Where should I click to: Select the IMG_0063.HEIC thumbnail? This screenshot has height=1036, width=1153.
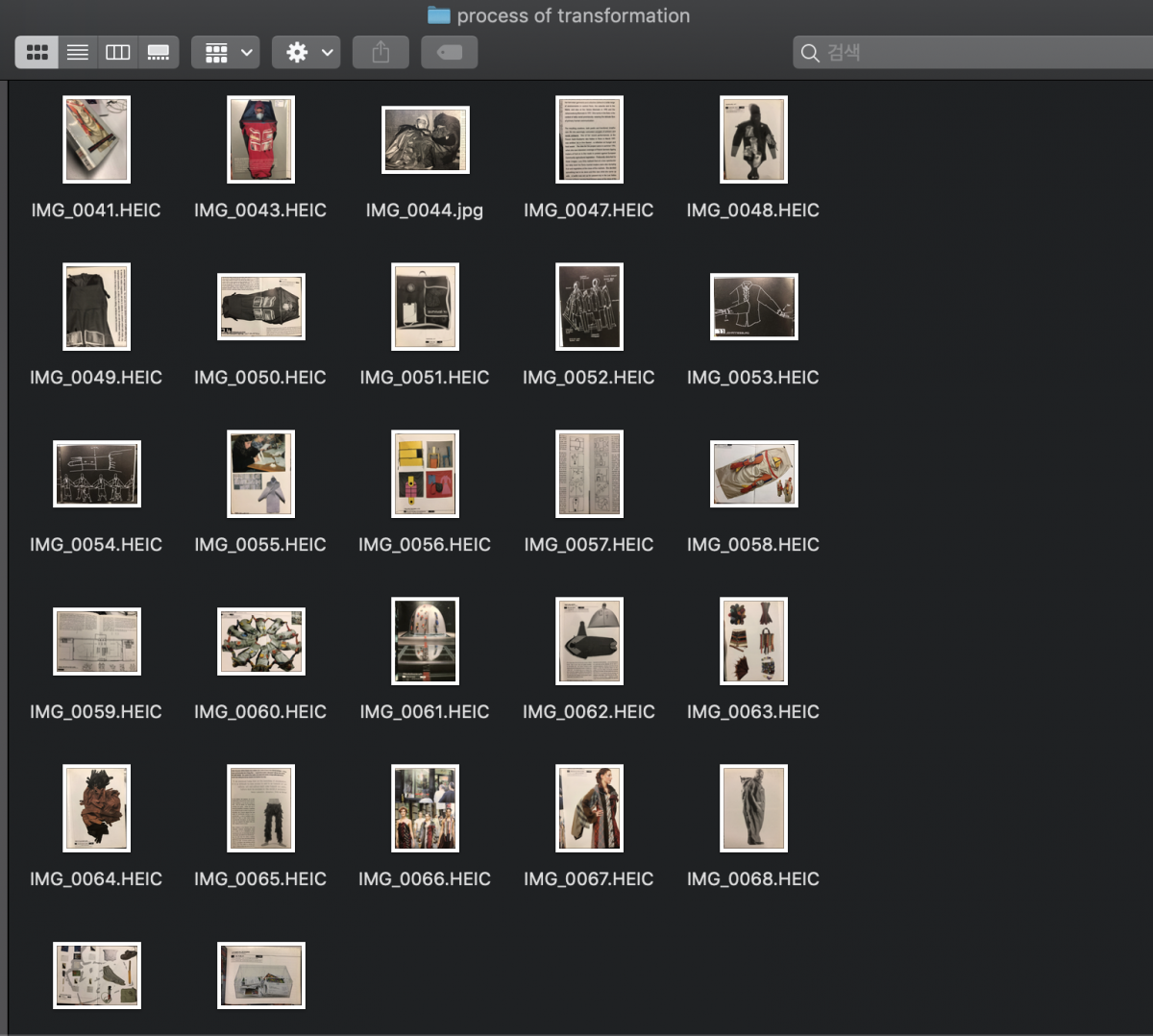point(753,641)
